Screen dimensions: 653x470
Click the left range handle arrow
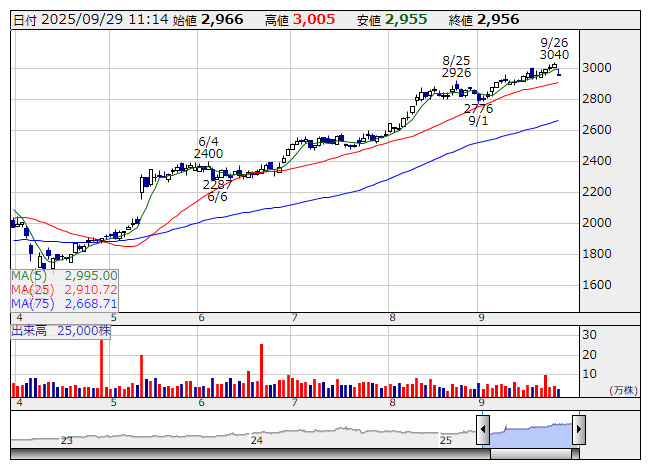(483, 429)
